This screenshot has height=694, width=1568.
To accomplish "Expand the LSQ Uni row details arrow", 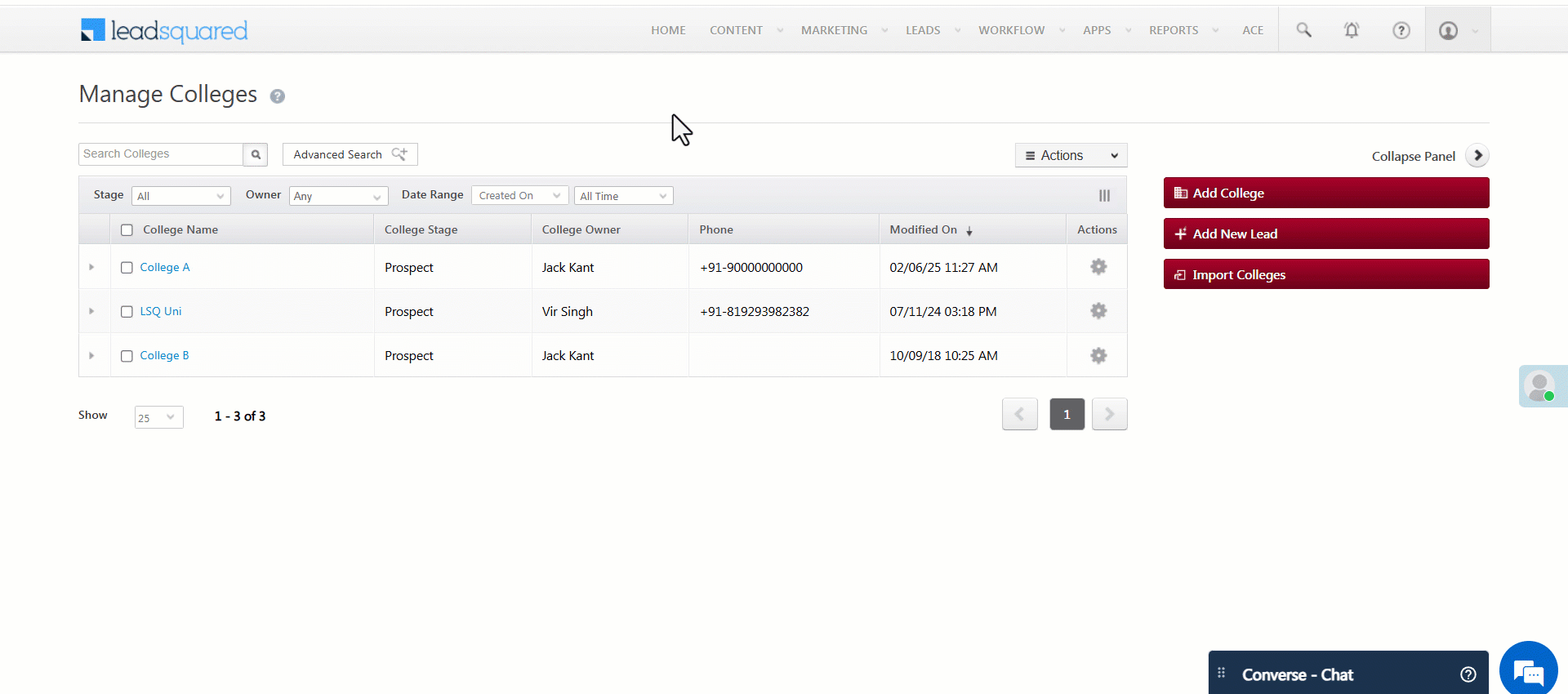I will coord(91,311).
